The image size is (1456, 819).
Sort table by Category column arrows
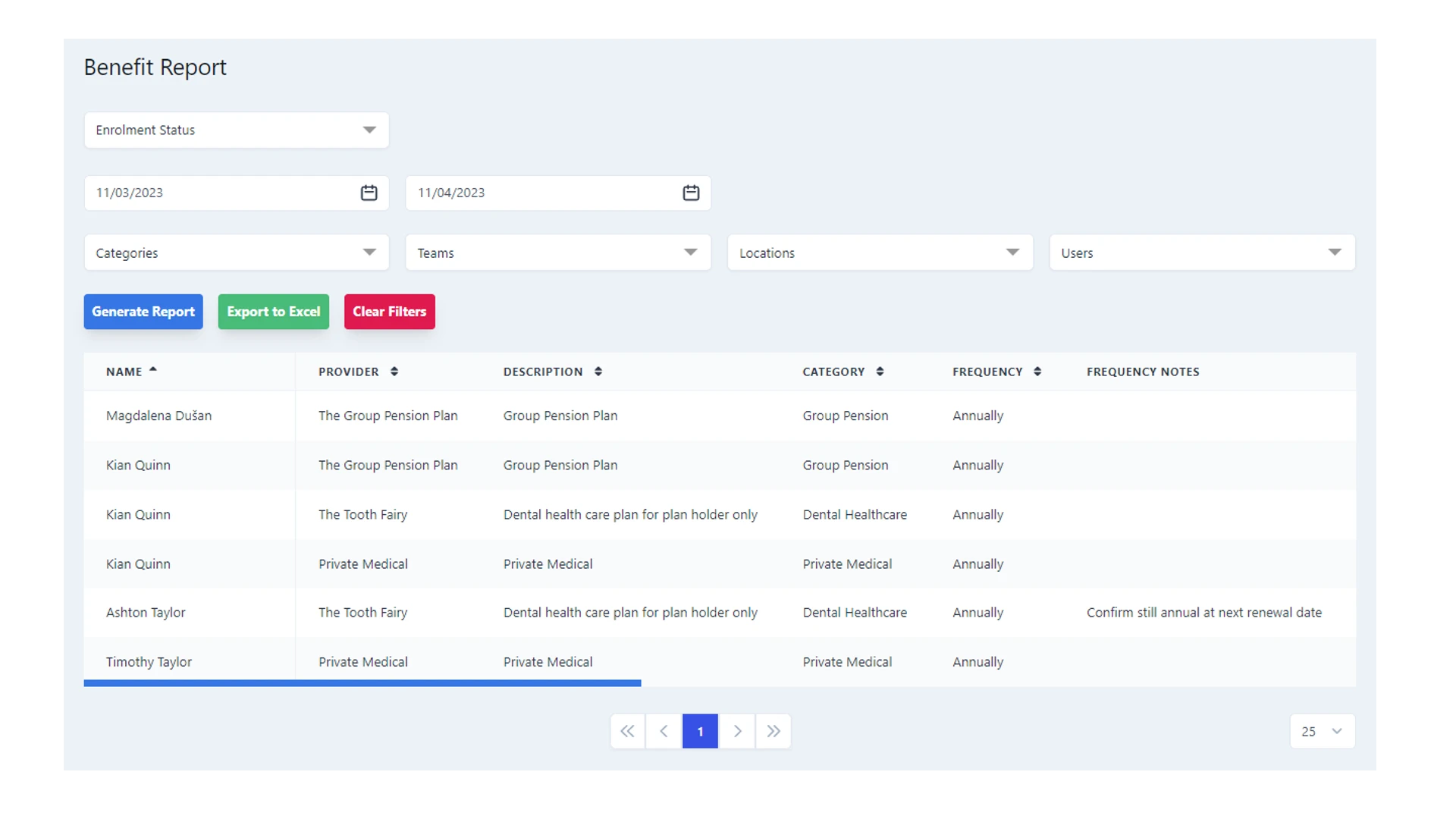pos(880,372)
